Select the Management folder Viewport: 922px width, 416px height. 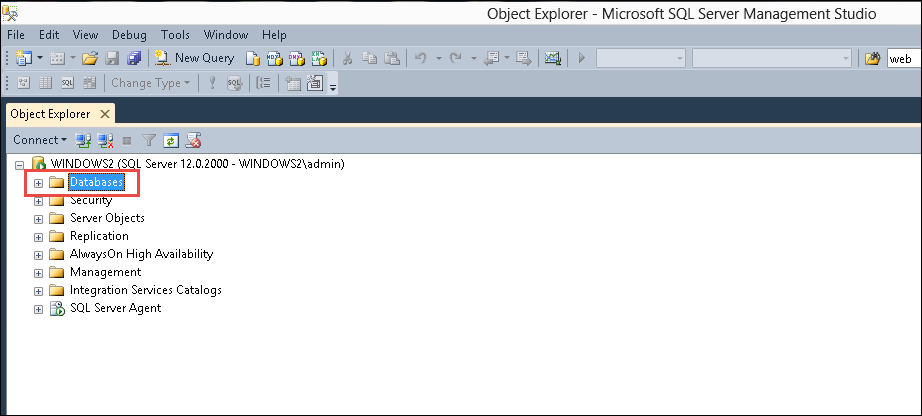point(105,272)
